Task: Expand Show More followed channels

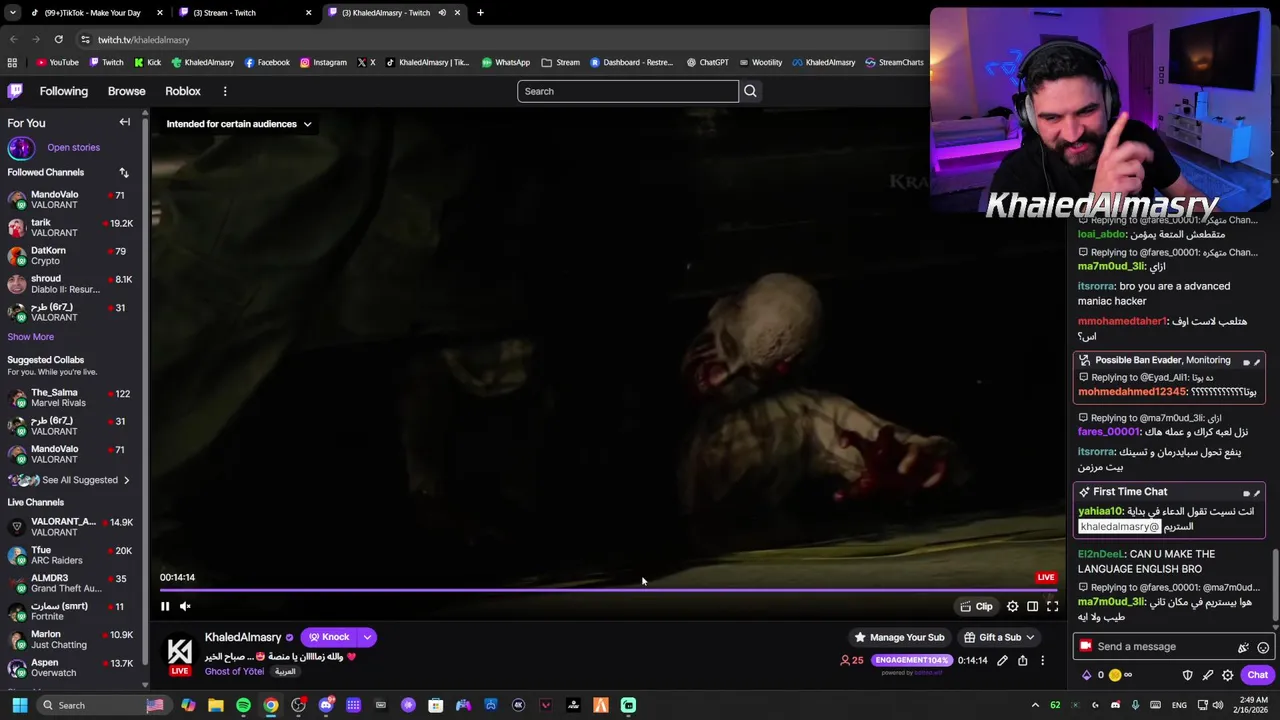Action: point(31,337)
